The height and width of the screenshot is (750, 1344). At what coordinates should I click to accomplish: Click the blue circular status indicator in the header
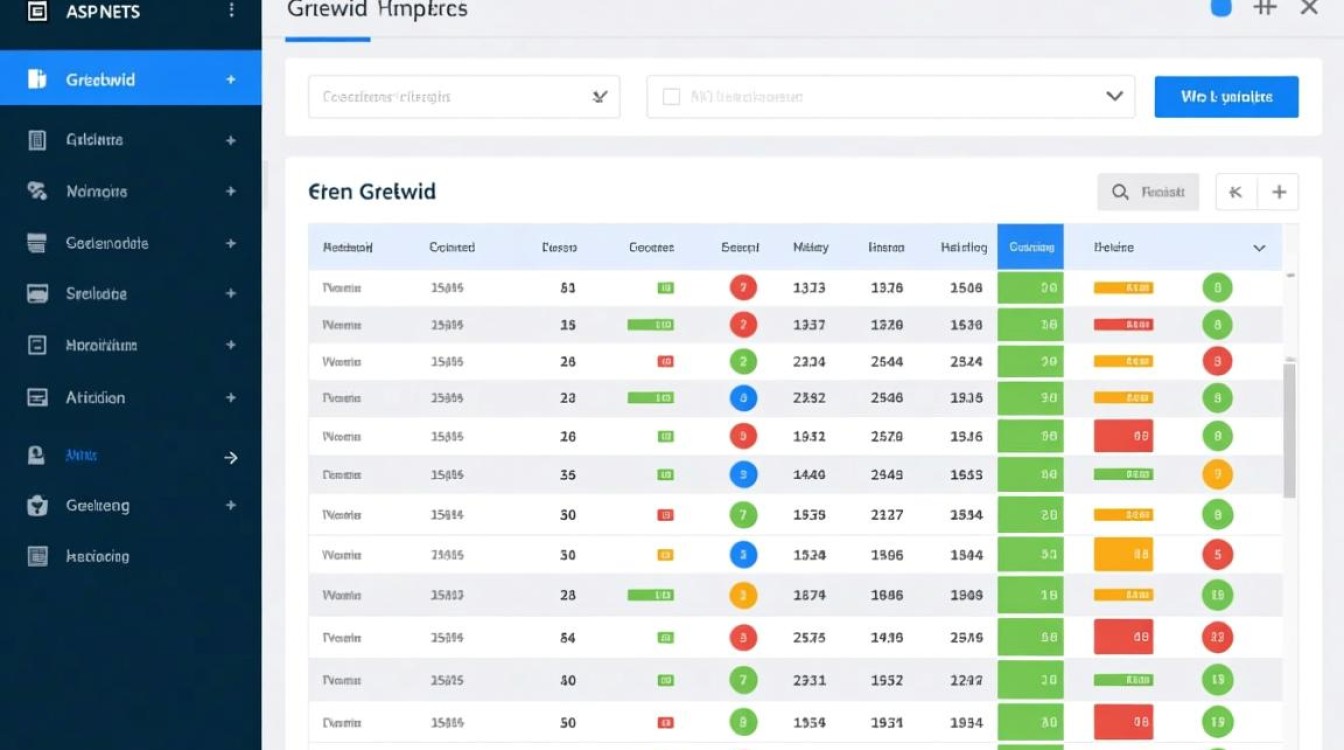click(x=1219, y=8)
